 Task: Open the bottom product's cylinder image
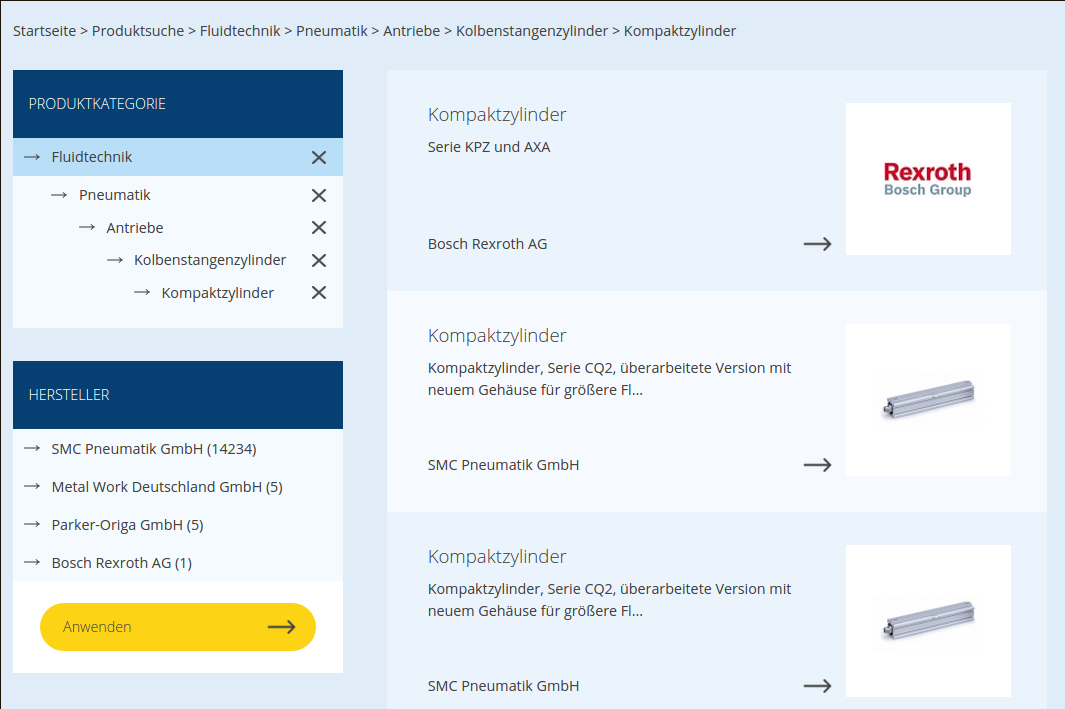coord(928,621)
